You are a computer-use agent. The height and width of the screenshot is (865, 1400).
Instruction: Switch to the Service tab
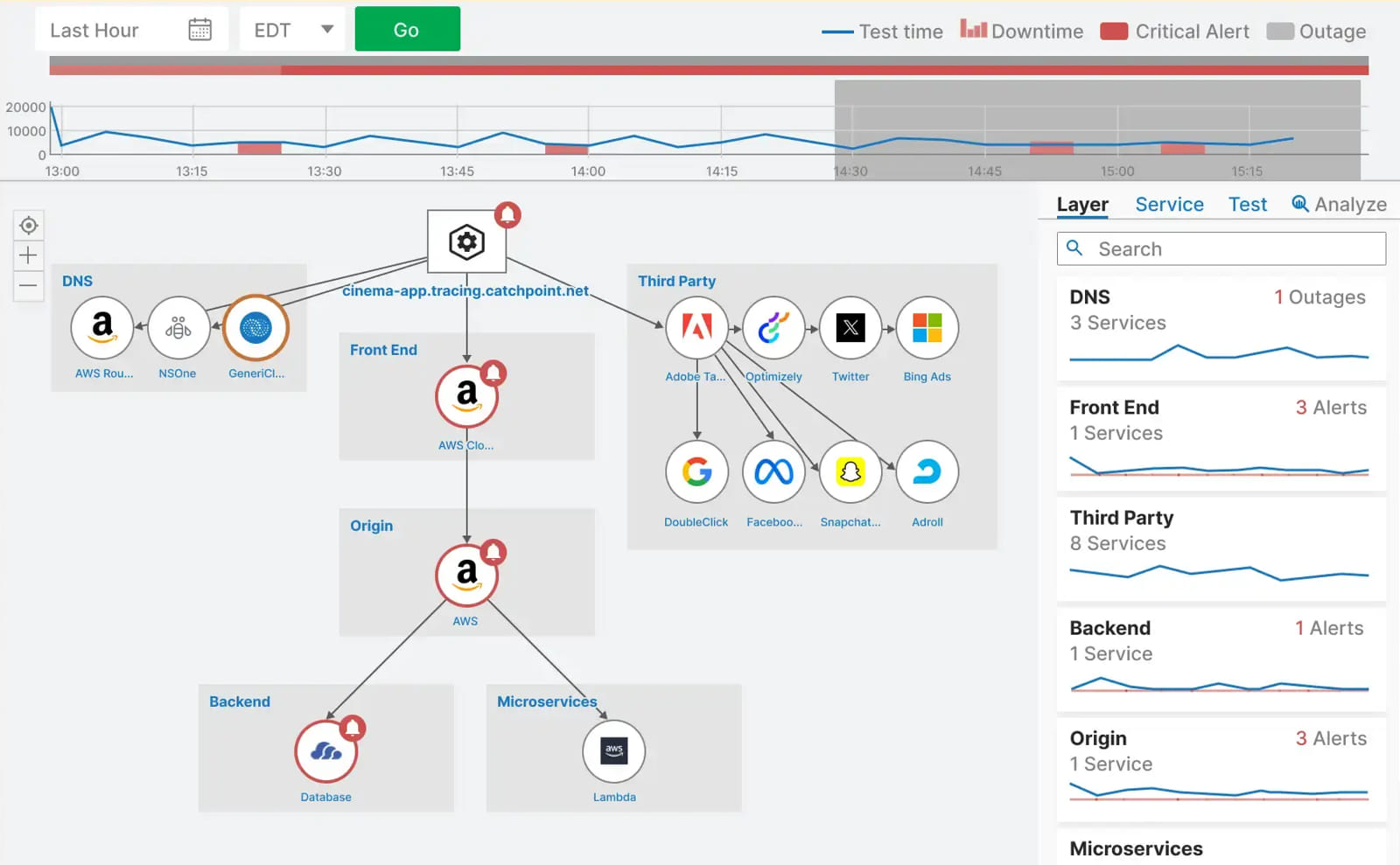pyautogui.click(x=1169, y=205)
